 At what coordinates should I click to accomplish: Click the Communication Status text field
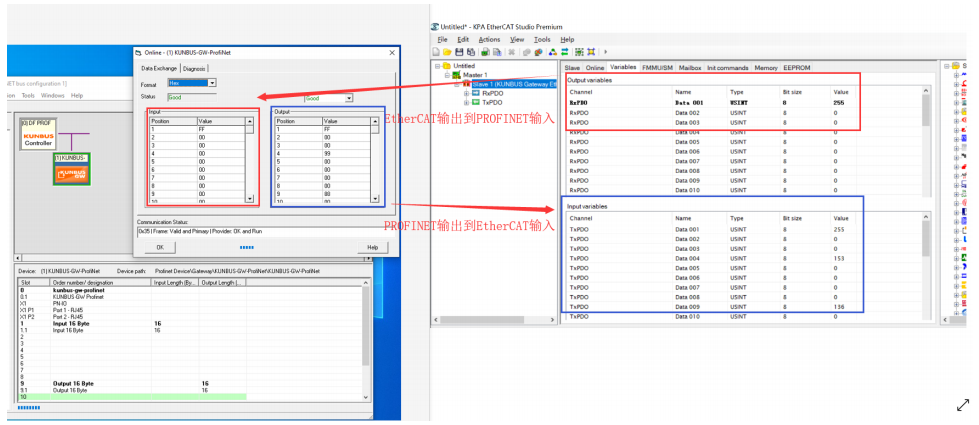(265, 232)
